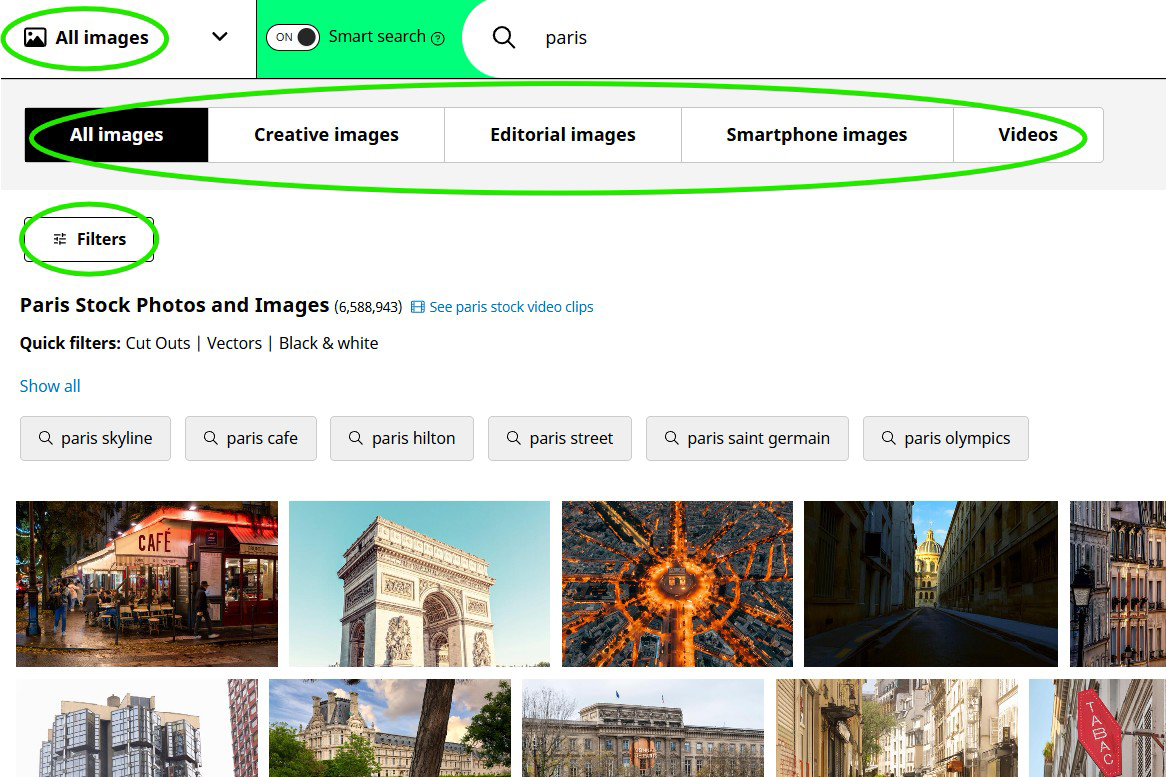Select the All images tab
Viewport: 1166px width, 777px height.
[116, 135]
